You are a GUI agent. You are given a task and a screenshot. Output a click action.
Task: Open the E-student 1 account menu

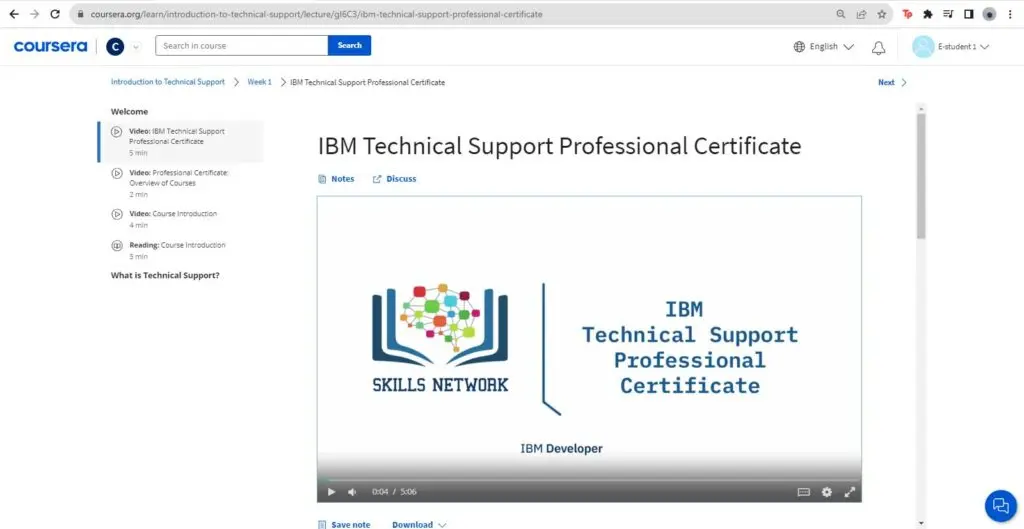pos(951,46)
